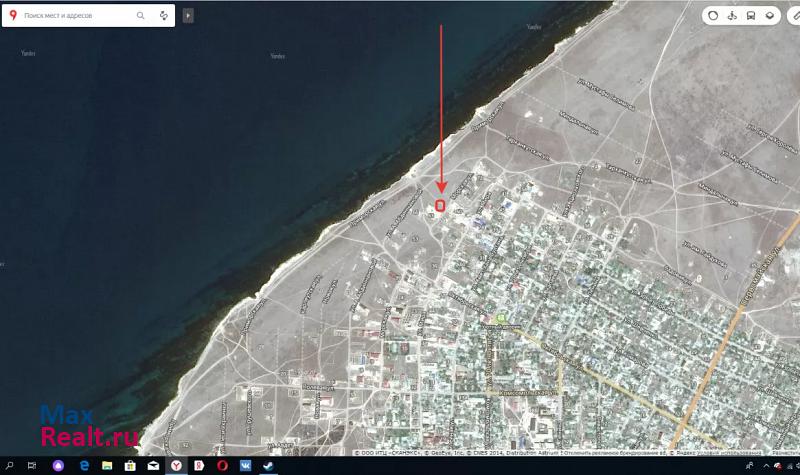Image resolution: width=800 pixels, height=475 pixels.
Task: Open Steam from the taskbar
Action: point(268,466)
